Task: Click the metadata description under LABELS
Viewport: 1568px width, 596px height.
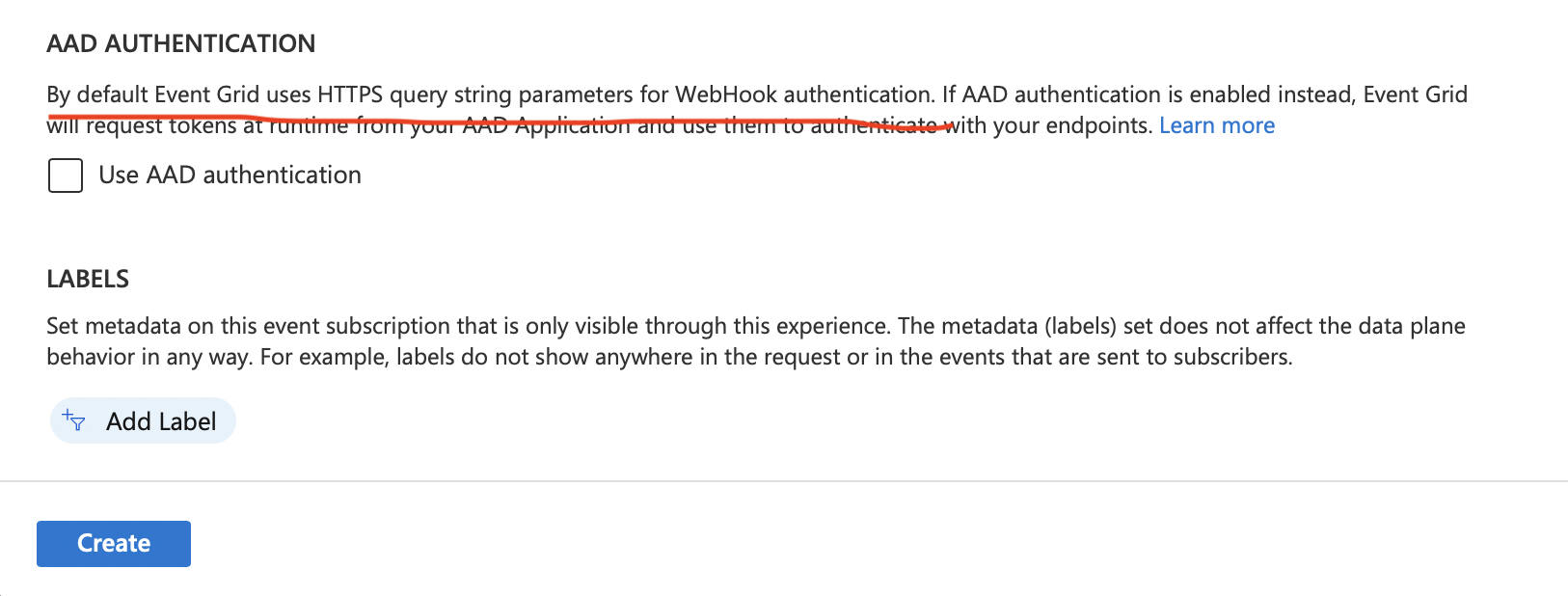Action: (x=752, y=340)
